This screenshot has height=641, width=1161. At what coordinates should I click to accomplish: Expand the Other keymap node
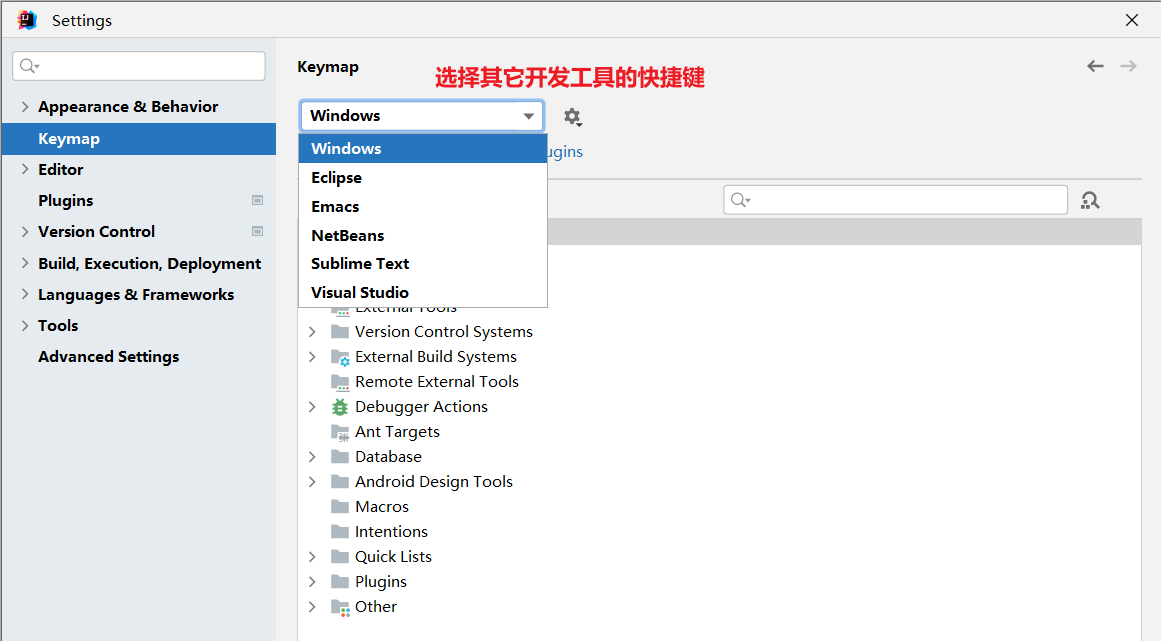(x=312, y=607)
